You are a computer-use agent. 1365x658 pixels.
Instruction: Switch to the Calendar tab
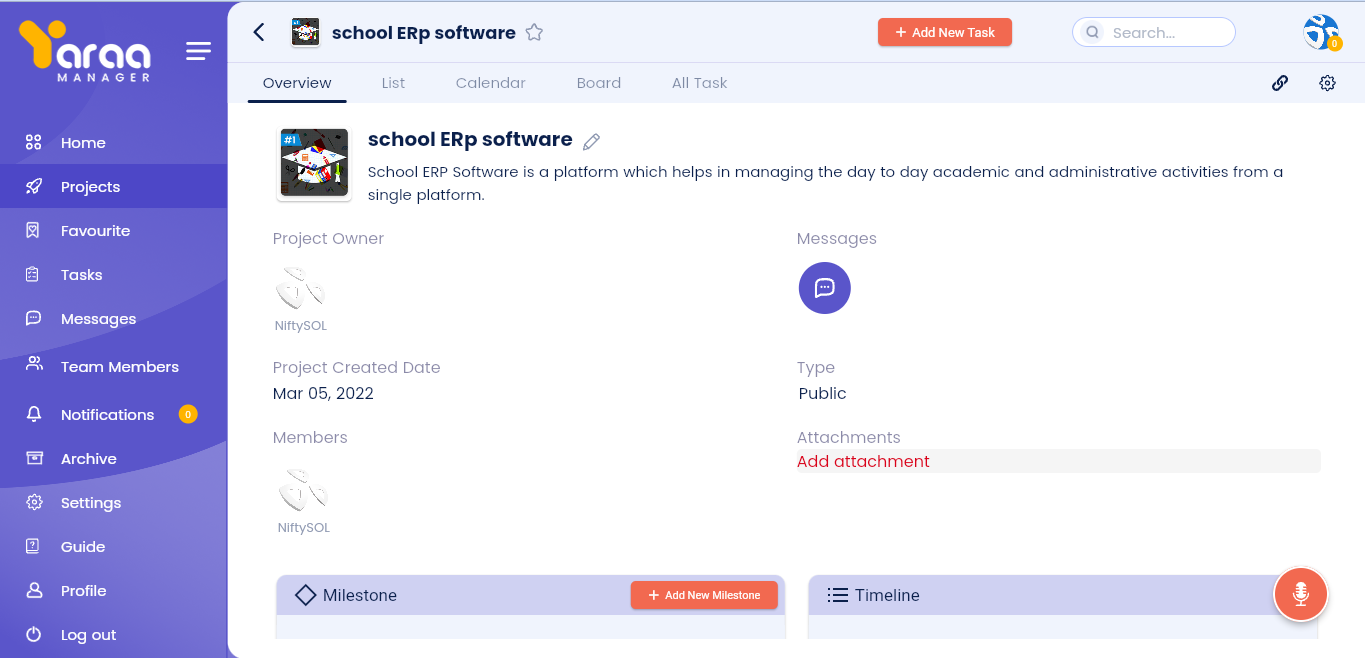[490, 83]
